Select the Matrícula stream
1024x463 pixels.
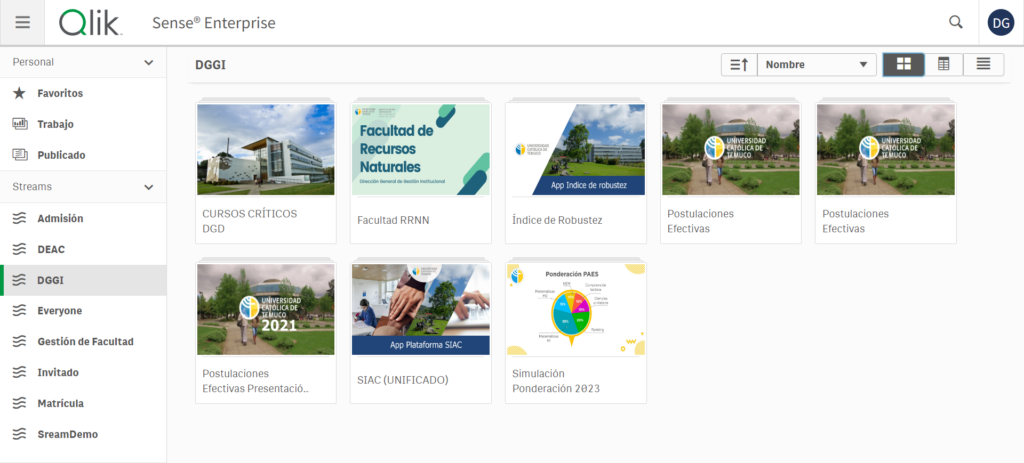coord(83,403)
